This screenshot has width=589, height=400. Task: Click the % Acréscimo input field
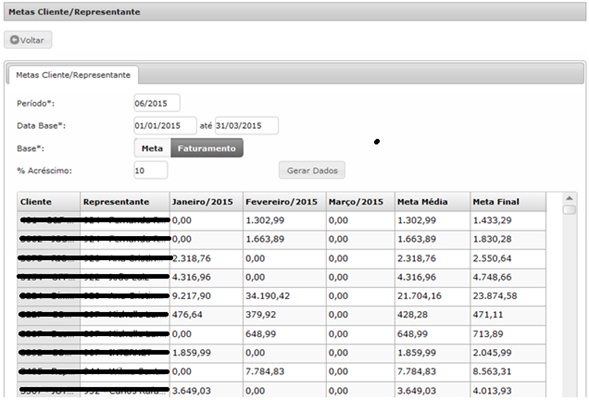[x=151, y=170]
